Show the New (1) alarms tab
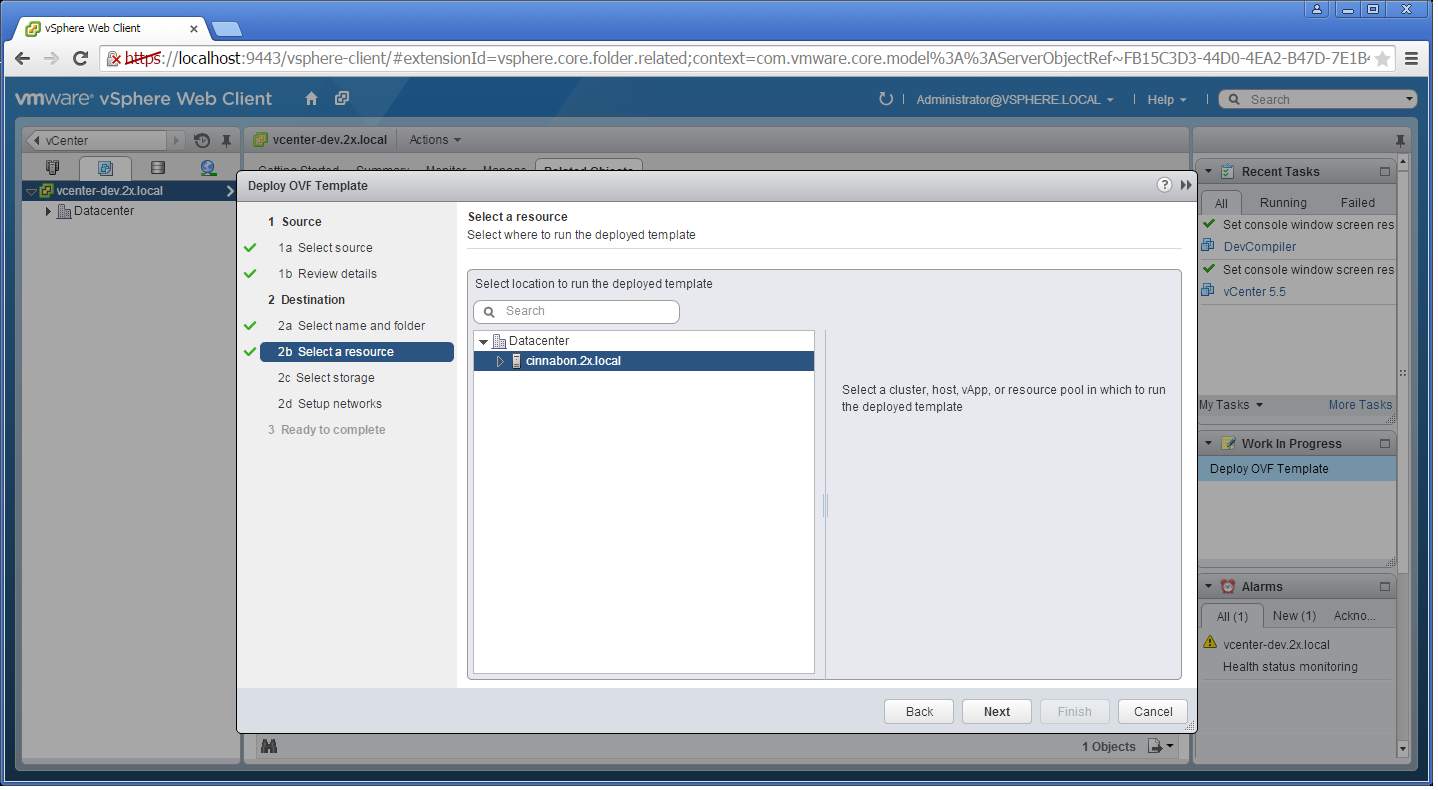This screenshot has height=790, width=1438. (1294, 616)
